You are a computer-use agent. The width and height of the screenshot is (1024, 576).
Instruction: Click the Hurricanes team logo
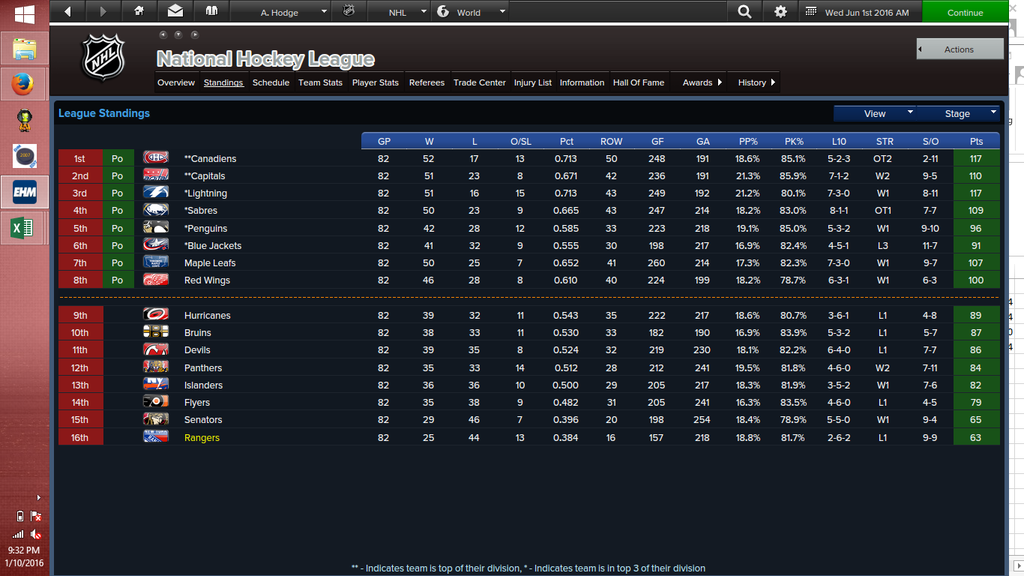click(155, 314)
